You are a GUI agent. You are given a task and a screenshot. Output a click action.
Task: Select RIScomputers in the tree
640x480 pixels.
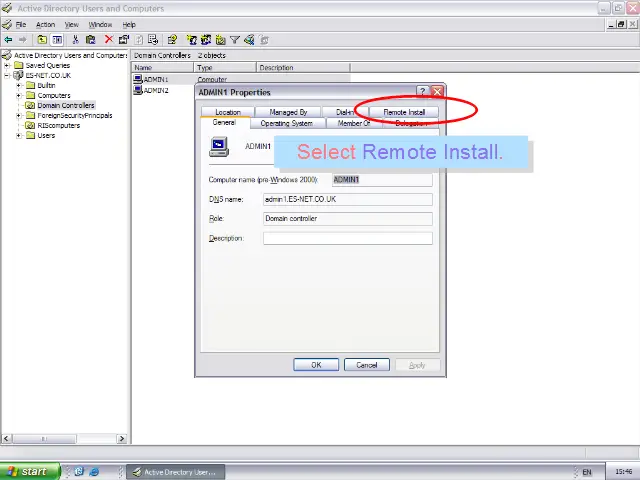pyautogui.click(x=58, y=125)
